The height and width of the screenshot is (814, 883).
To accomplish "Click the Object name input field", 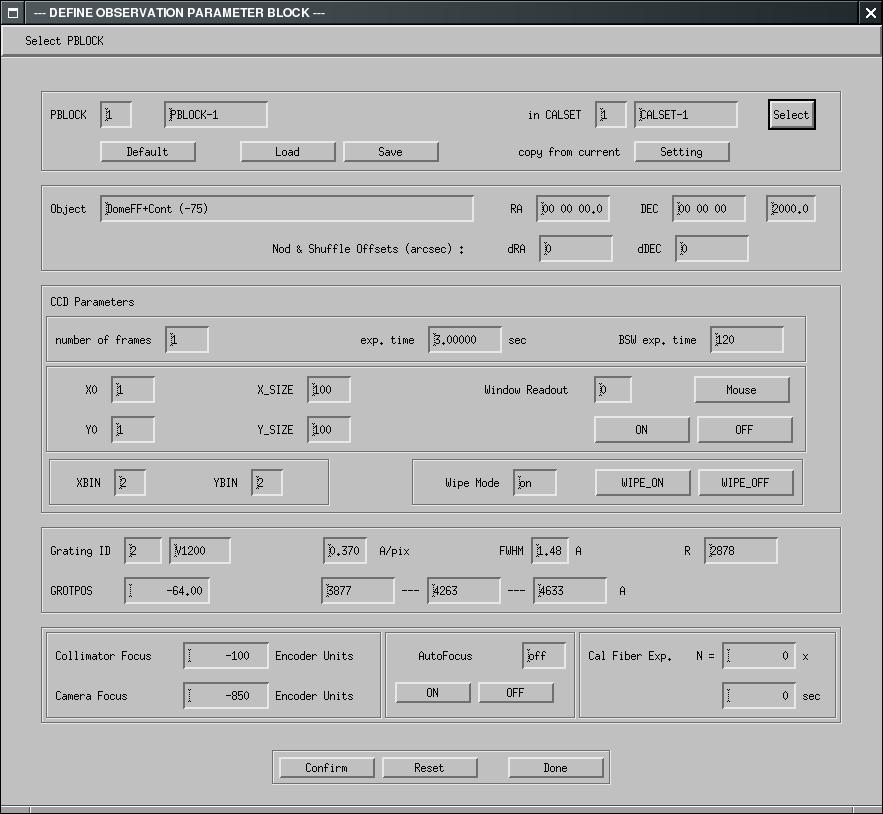I will (x=287, y=209).
